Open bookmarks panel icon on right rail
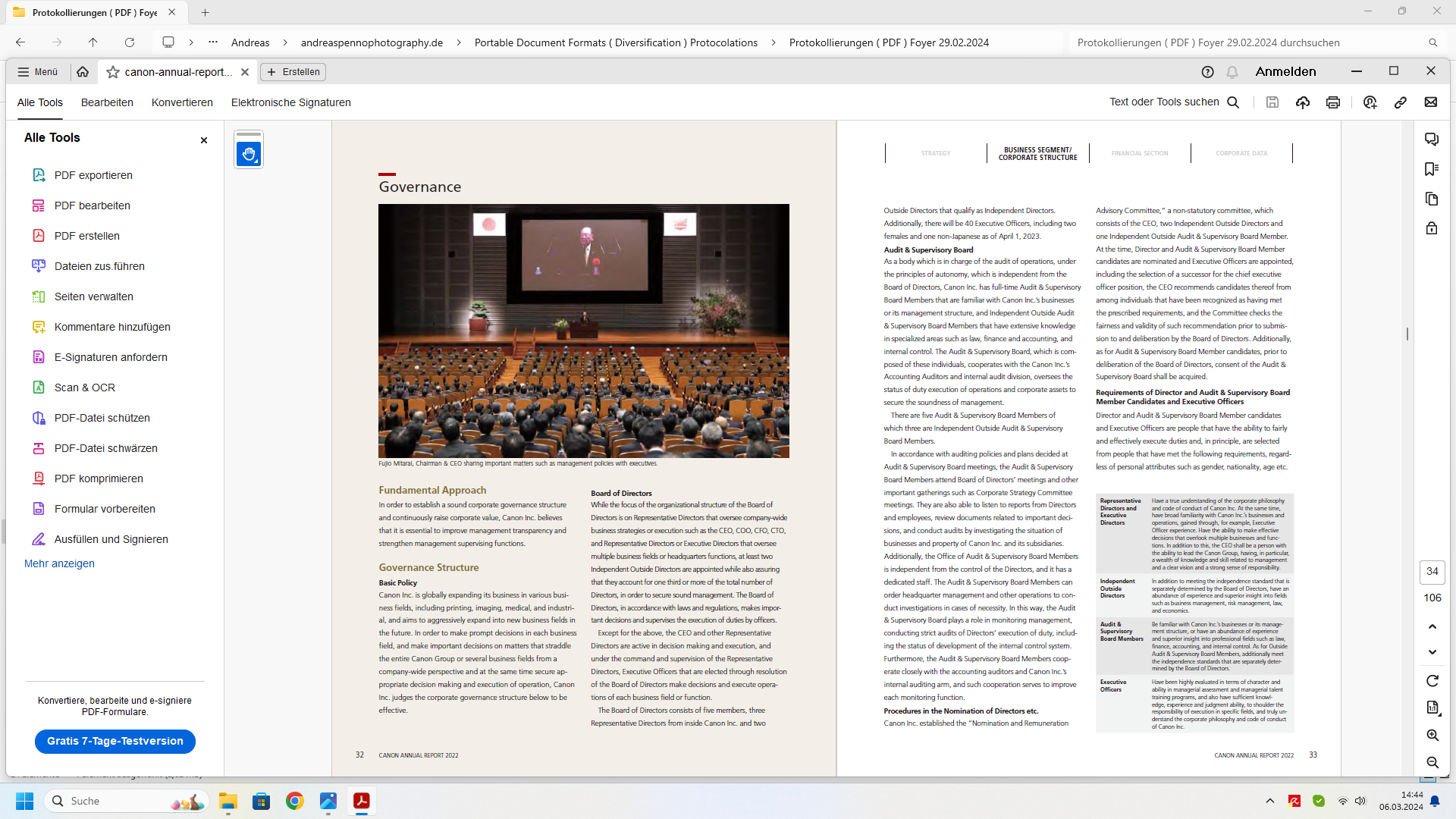Screen dimensions: 1456x819 pos(1432,169)
